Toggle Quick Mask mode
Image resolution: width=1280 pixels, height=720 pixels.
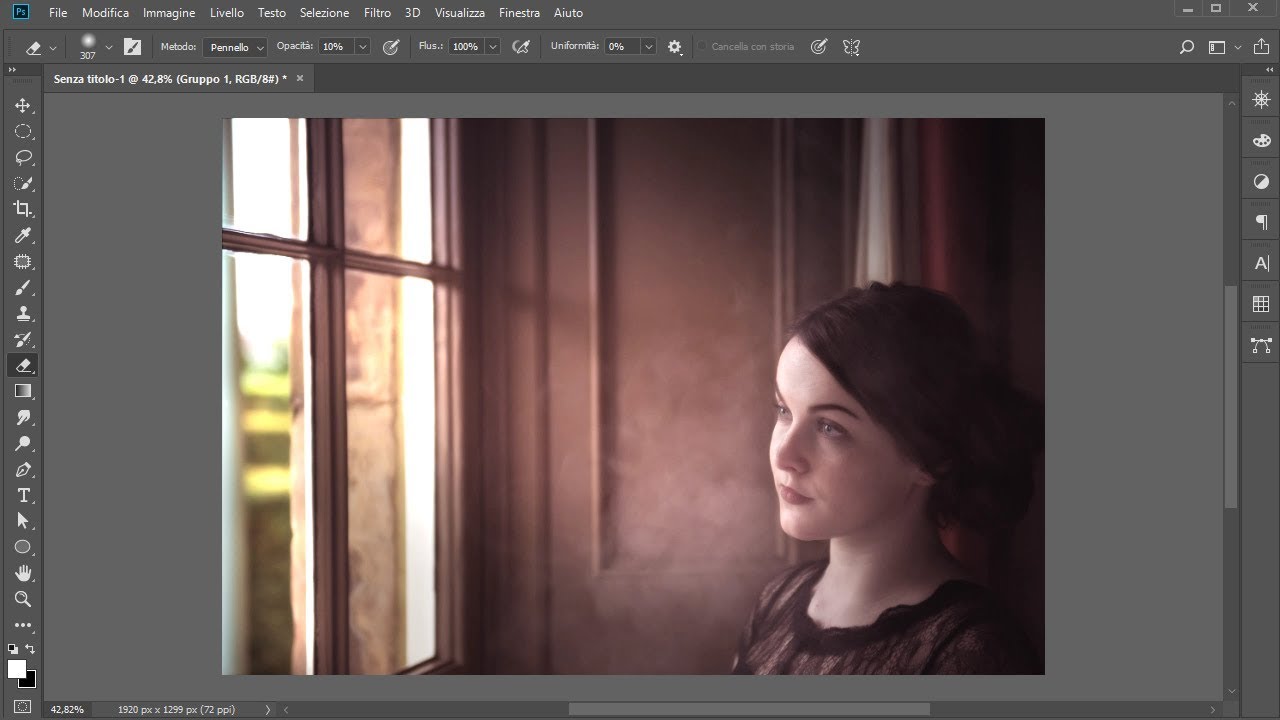pos(23,707)
